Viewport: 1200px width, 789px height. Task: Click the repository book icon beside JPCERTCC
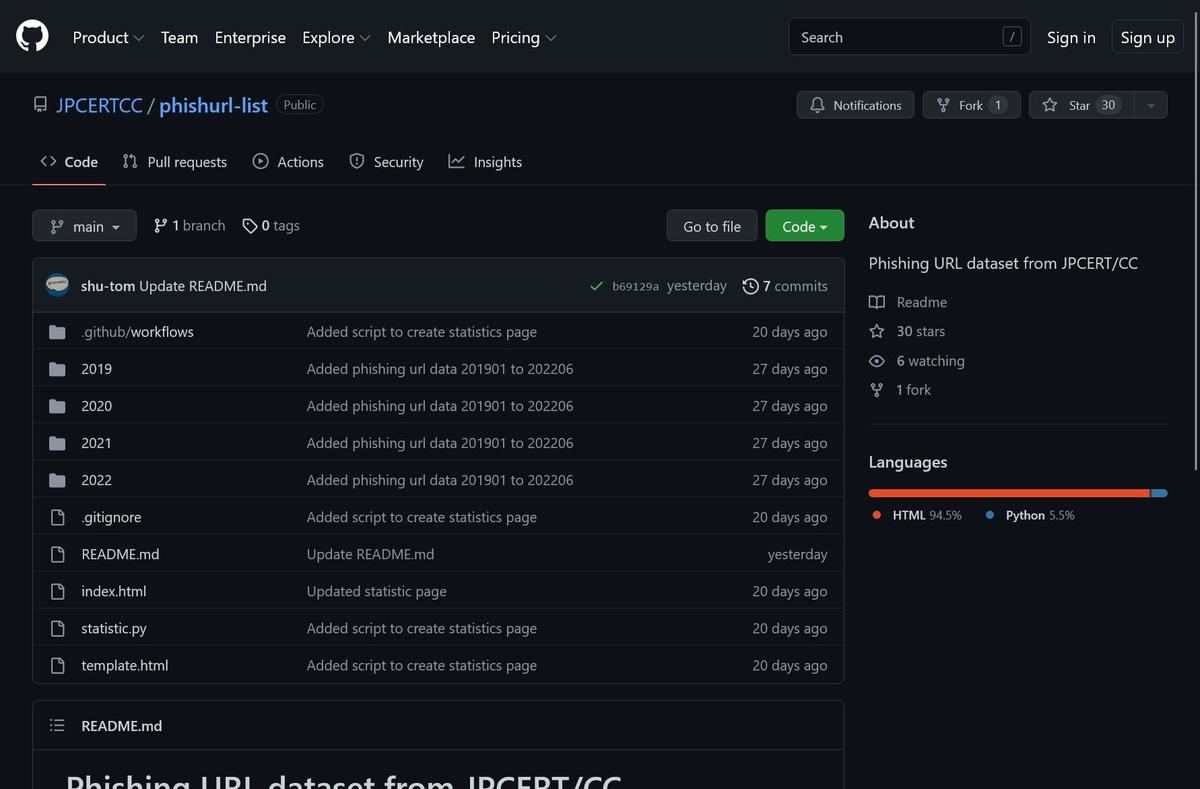click(x=40, y=105)
